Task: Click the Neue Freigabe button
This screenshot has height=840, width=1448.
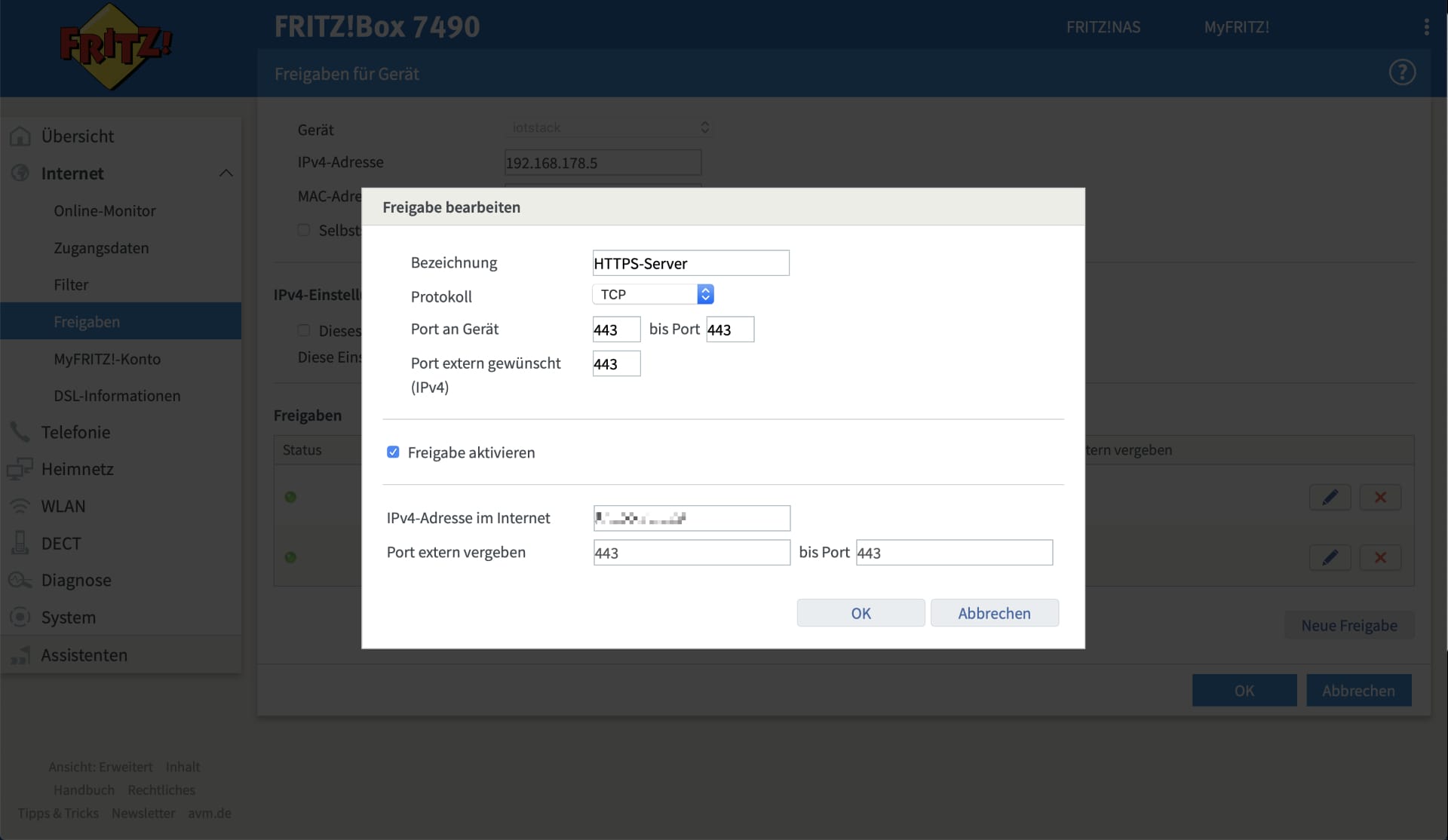Action: (x=1349, y=625)
